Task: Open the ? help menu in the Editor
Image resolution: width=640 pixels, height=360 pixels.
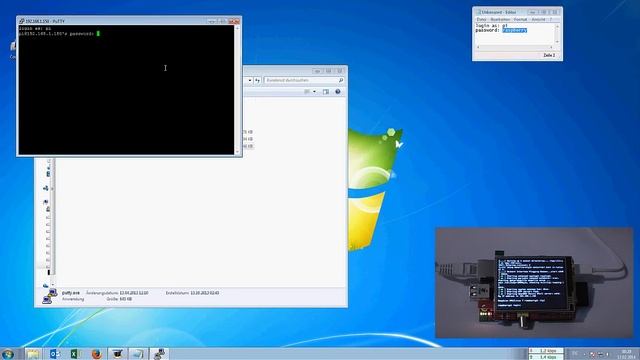Action: tap(550, 20)
